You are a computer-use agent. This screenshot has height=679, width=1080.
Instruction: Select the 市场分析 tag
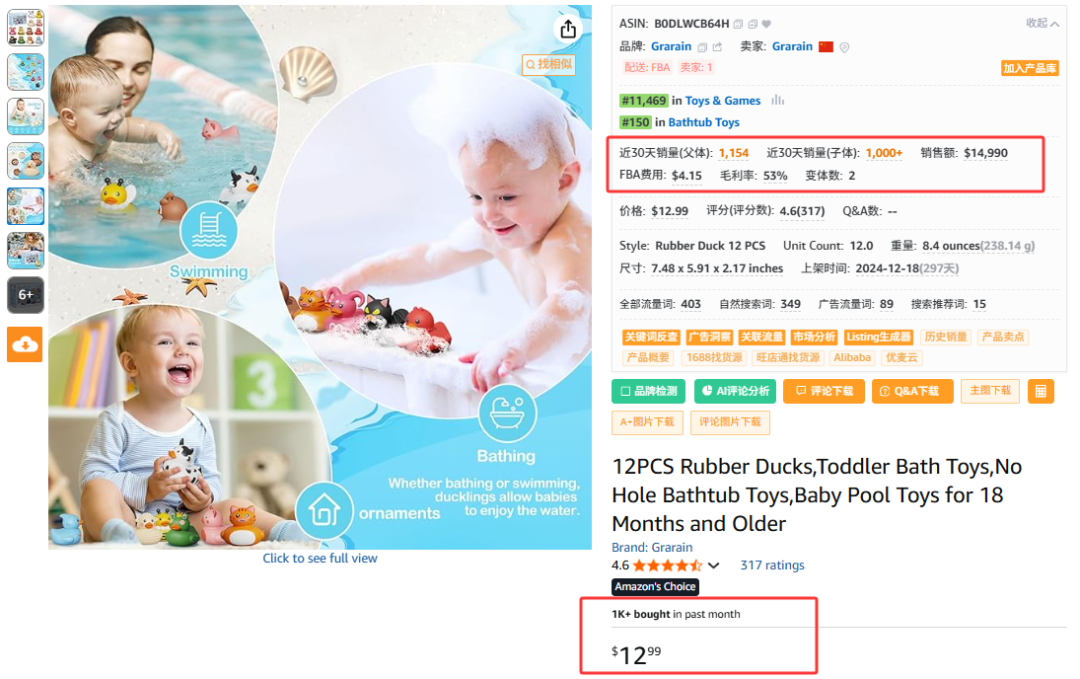(x=813, y=337)
